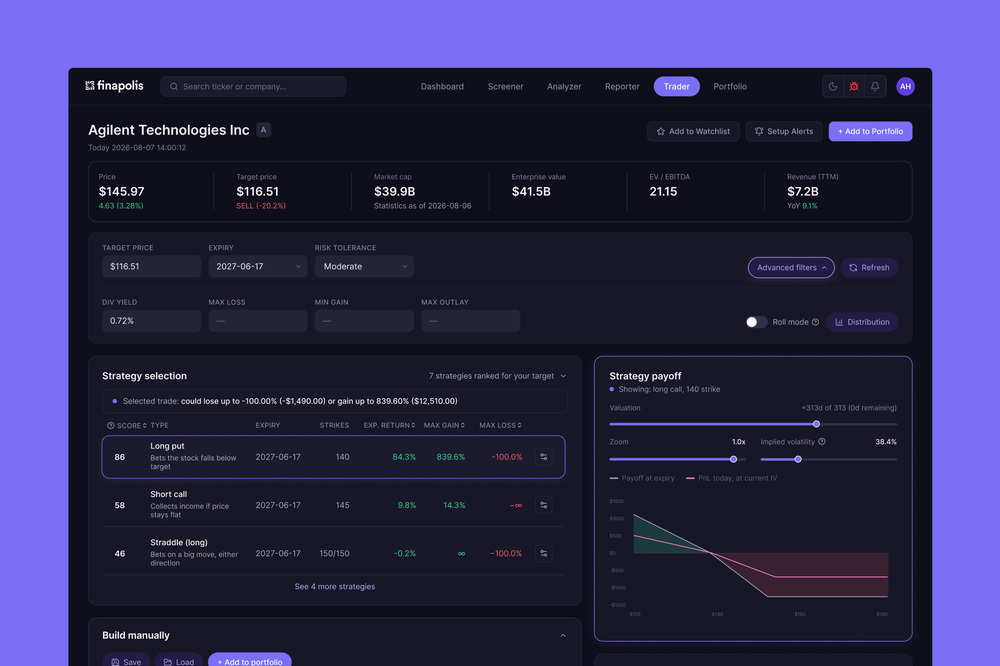The height and width of the screenshot is (666, 1000).
Task: Adjust the Valuation slider handle
Action: [816, 424]
